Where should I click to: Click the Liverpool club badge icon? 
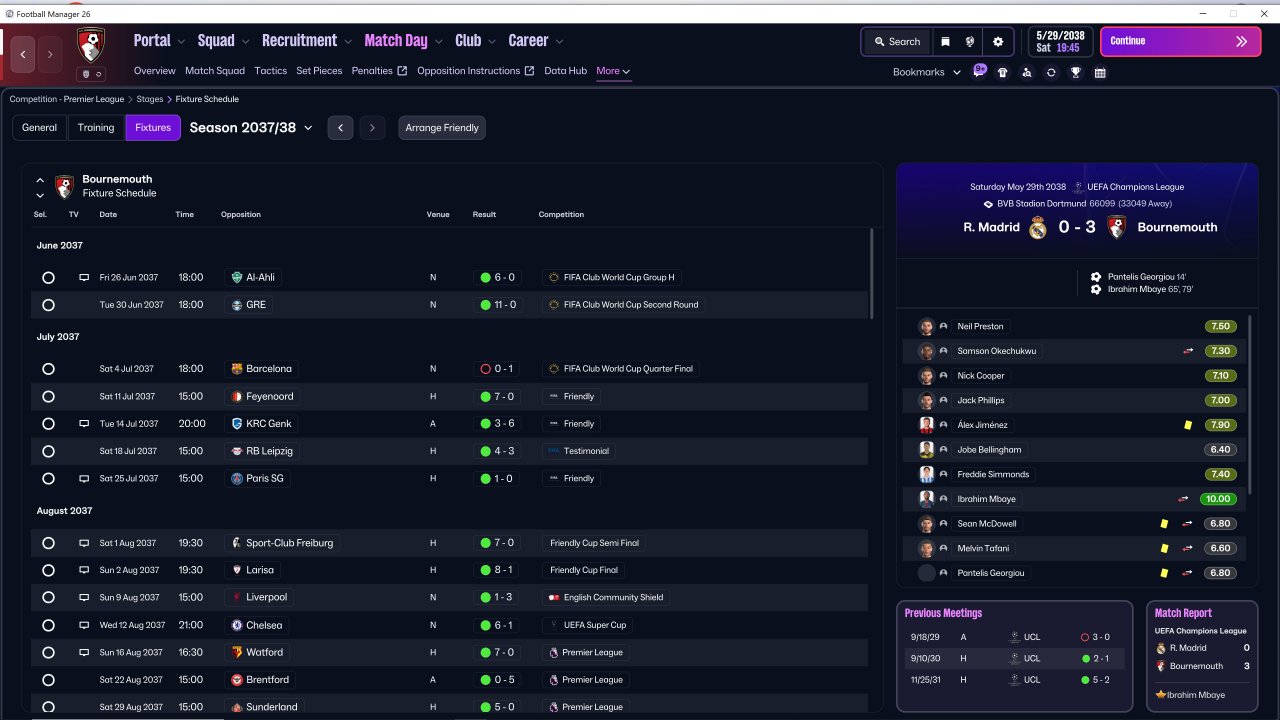236,598
